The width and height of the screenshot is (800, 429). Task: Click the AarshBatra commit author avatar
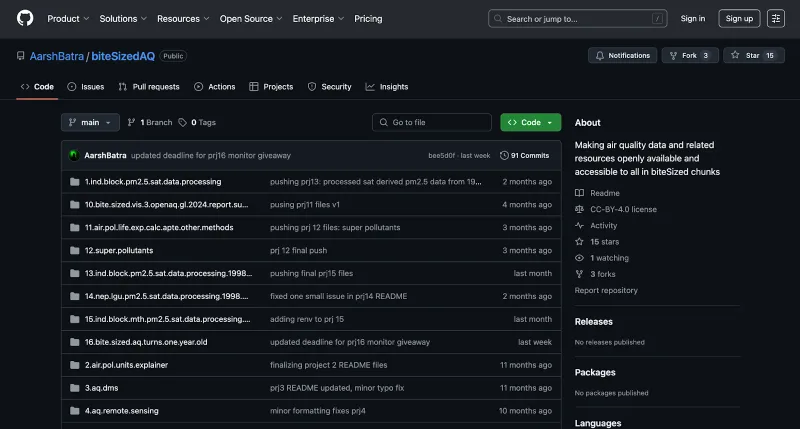click(74, 155)
